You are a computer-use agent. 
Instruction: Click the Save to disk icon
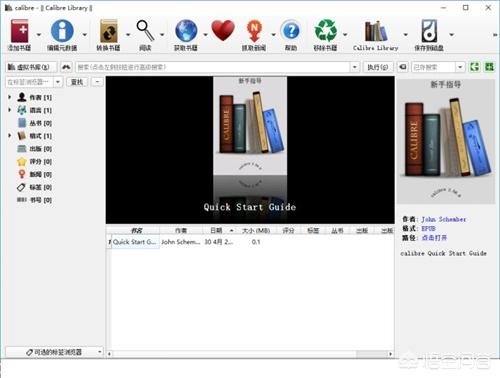pyautogui.click(x=429, y=31)
